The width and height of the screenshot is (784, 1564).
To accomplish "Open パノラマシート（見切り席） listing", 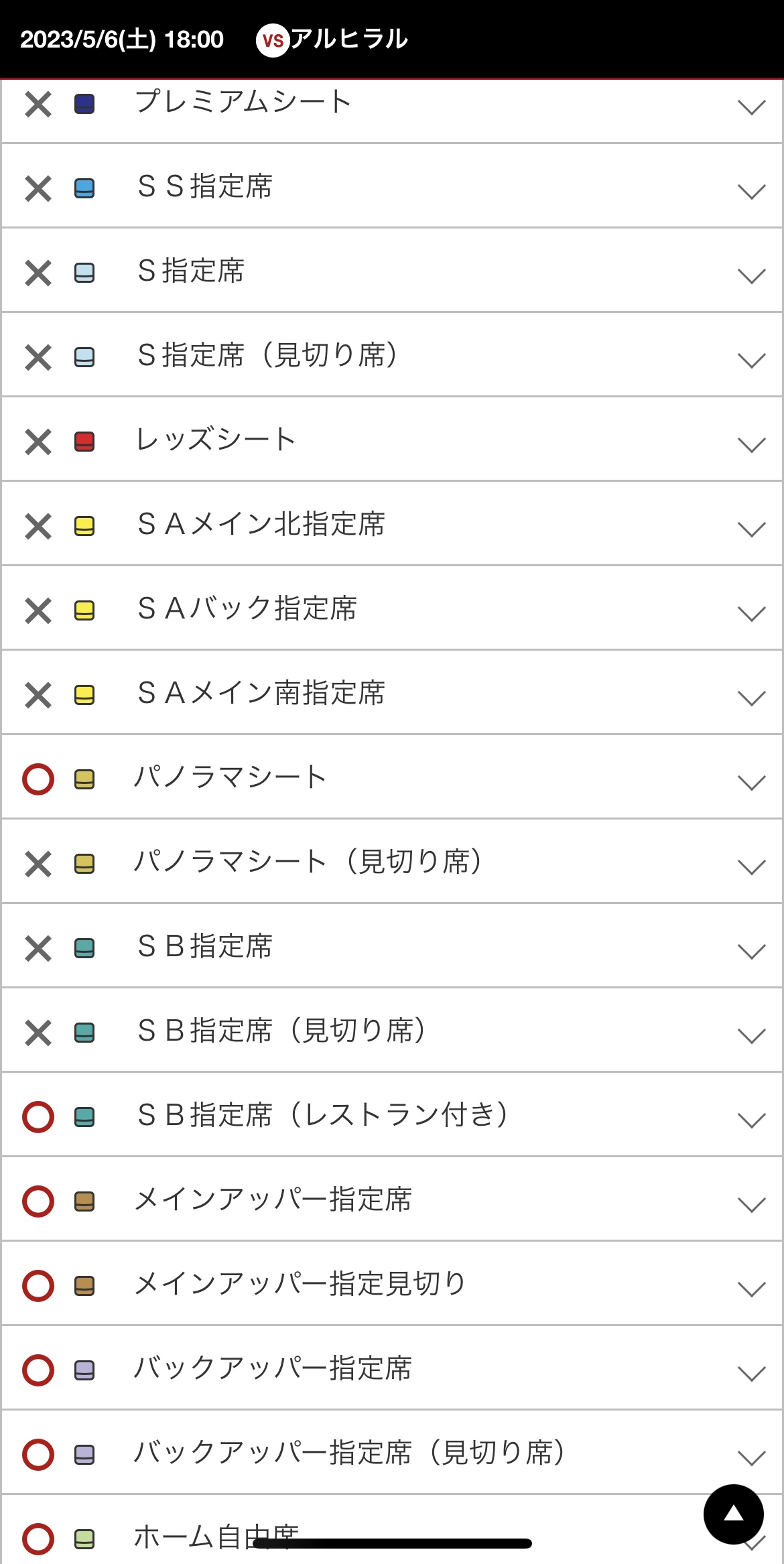I will coord(308,862).
